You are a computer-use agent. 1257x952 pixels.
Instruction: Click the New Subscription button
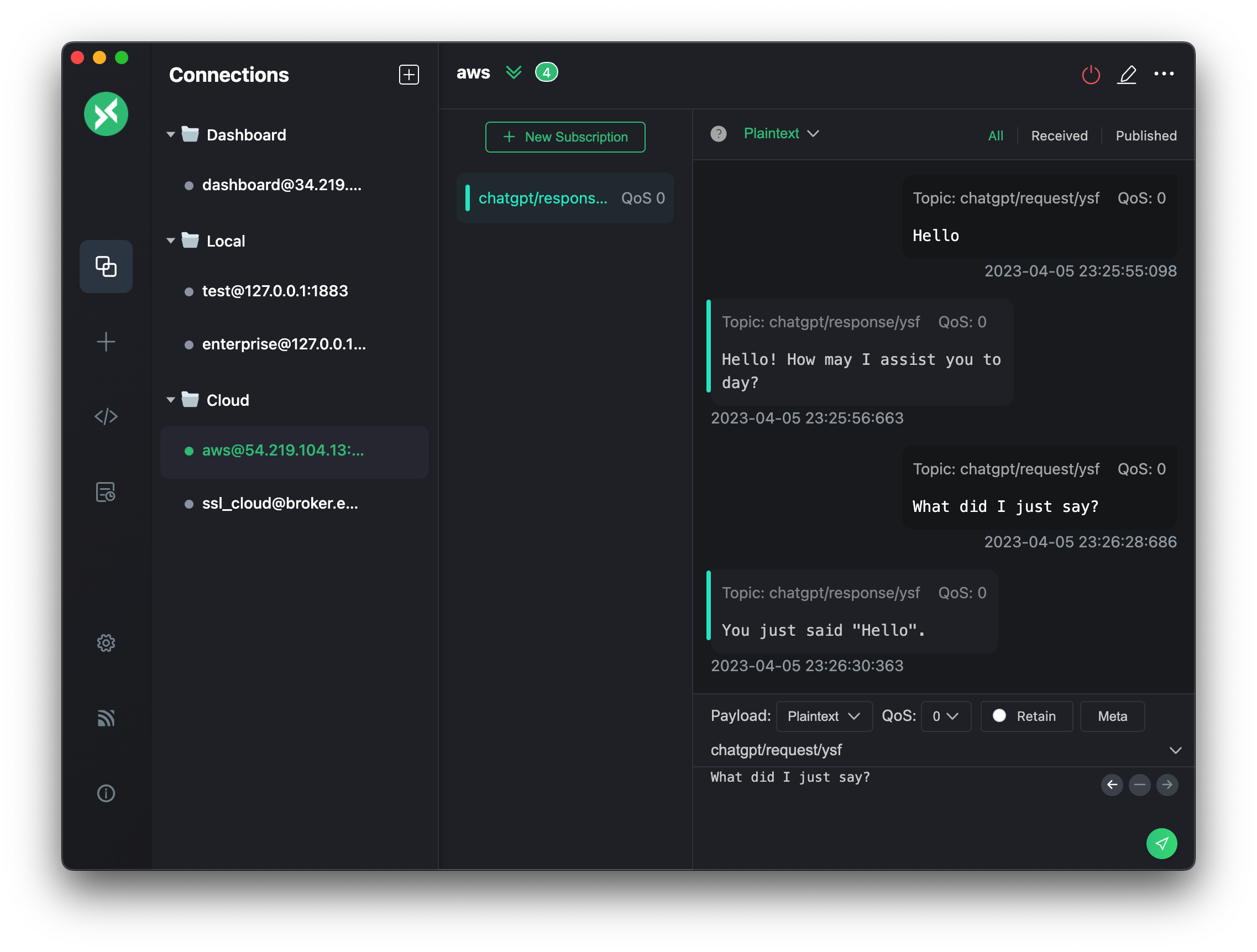tap(565, 137)
